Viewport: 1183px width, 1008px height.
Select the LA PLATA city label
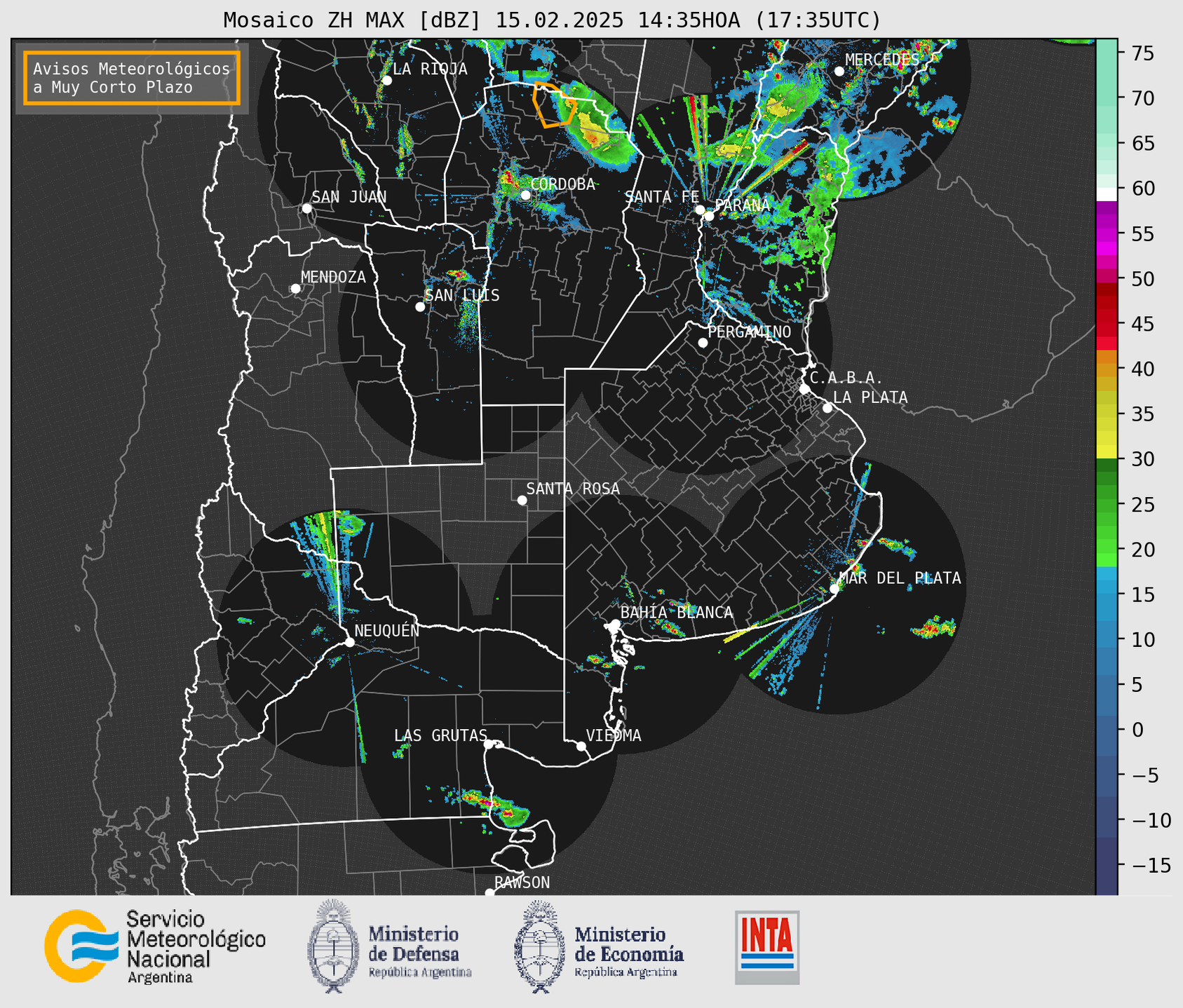click(870, 397)
